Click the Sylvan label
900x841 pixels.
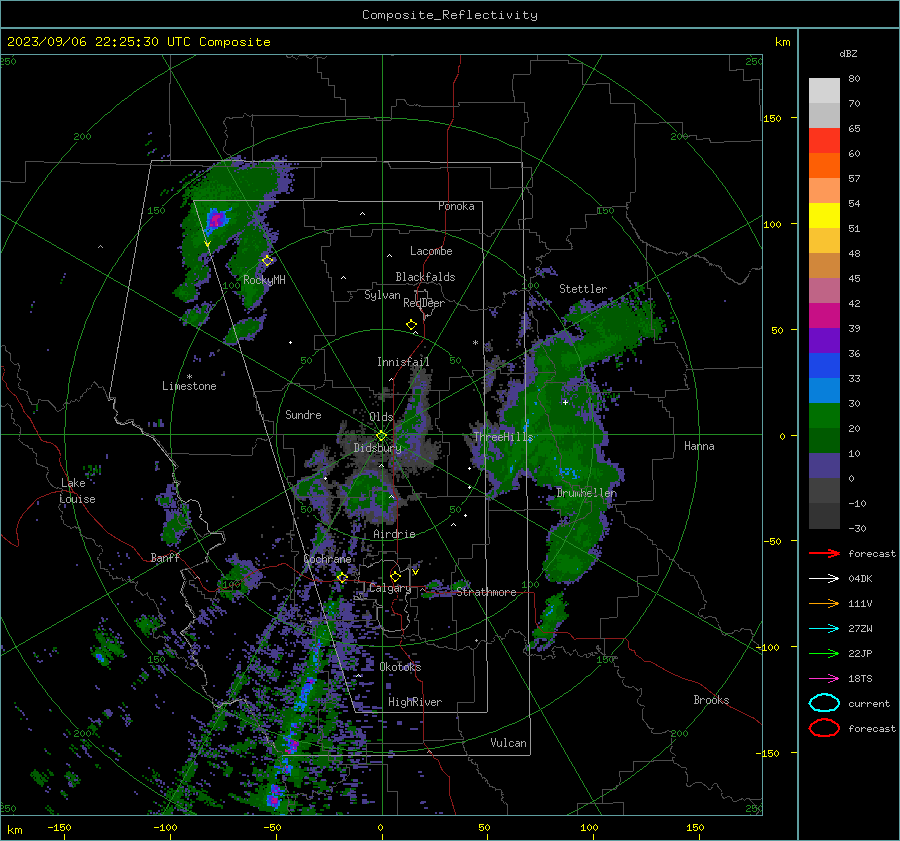(382, 295)
